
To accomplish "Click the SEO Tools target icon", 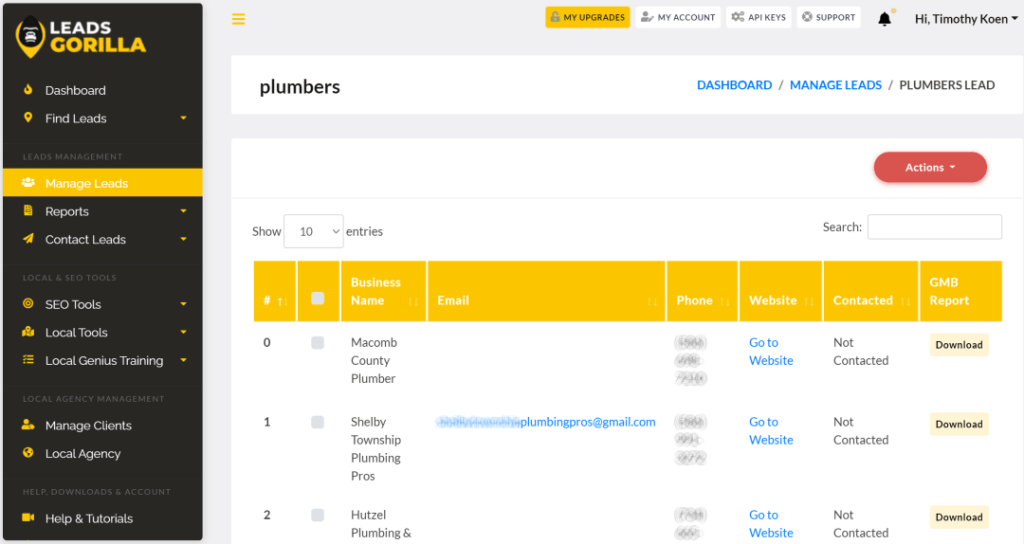I will [x=28, y=303].
